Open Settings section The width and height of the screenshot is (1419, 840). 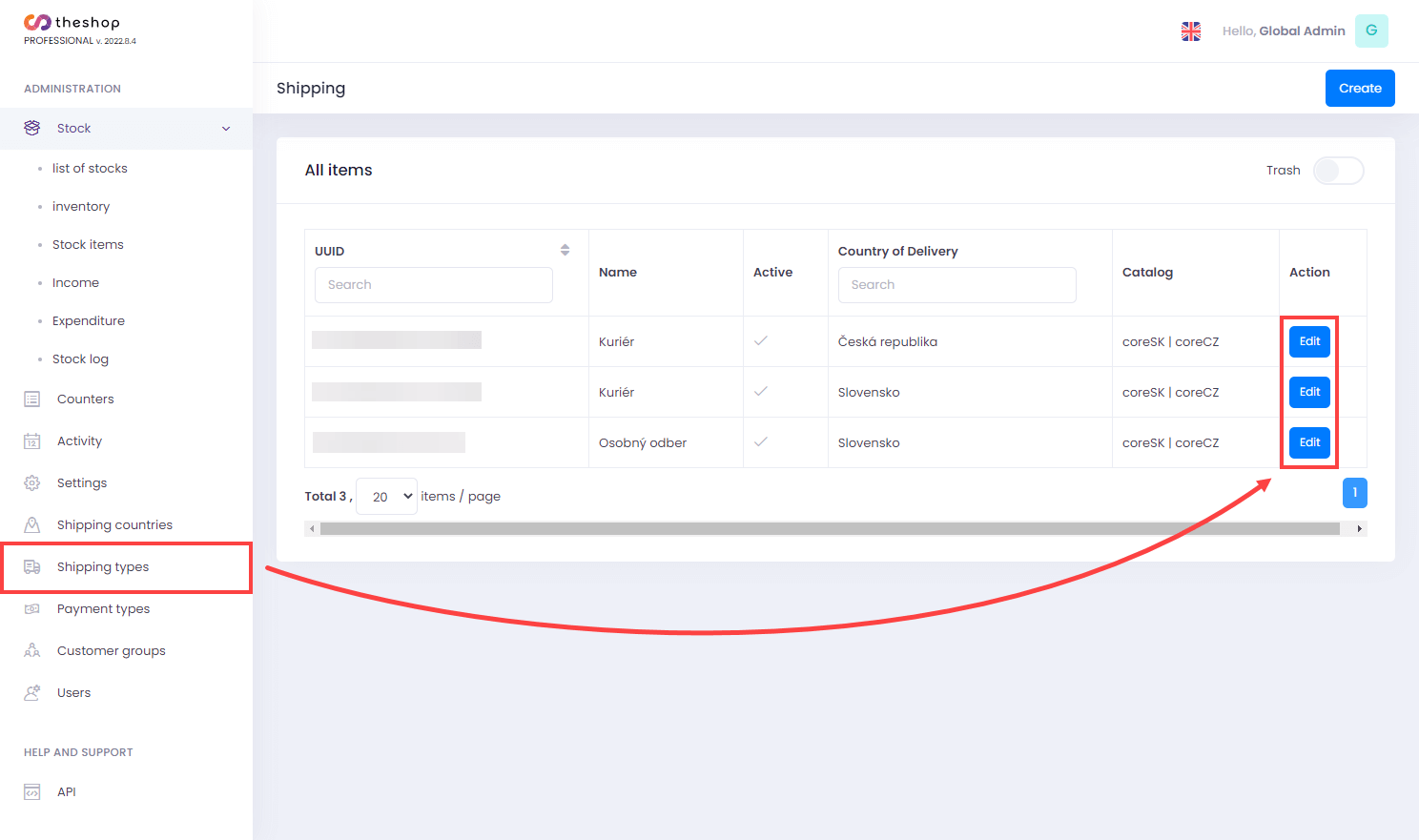82,483
